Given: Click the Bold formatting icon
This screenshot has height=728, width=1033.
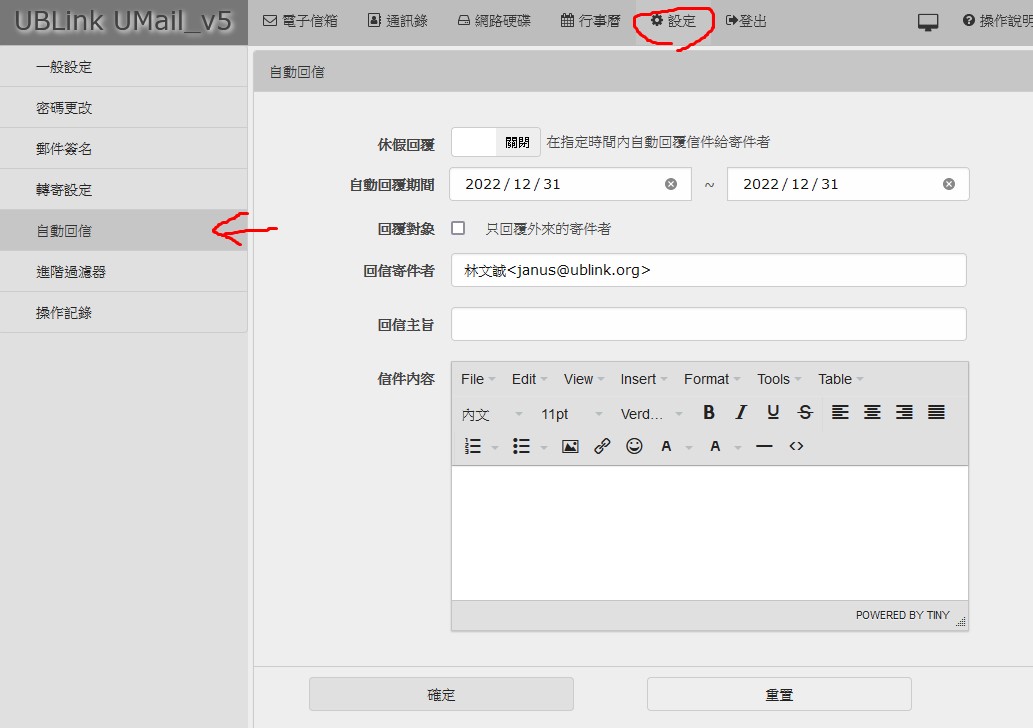Looking at the screenshot, I should (709, 412).
